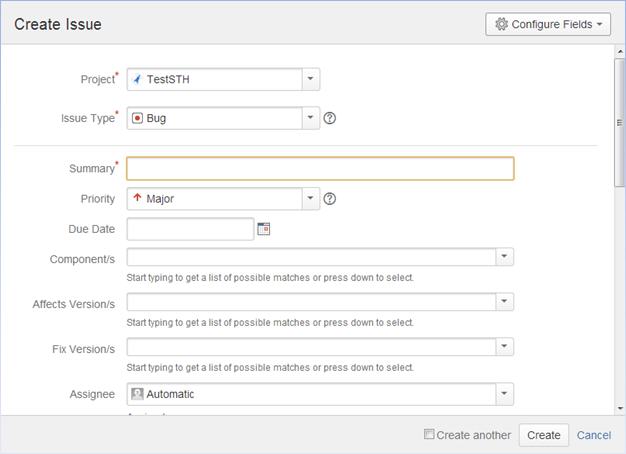Click the help icon beside Priority
Screen dimensions: 626x454
[x=330, y=199]
